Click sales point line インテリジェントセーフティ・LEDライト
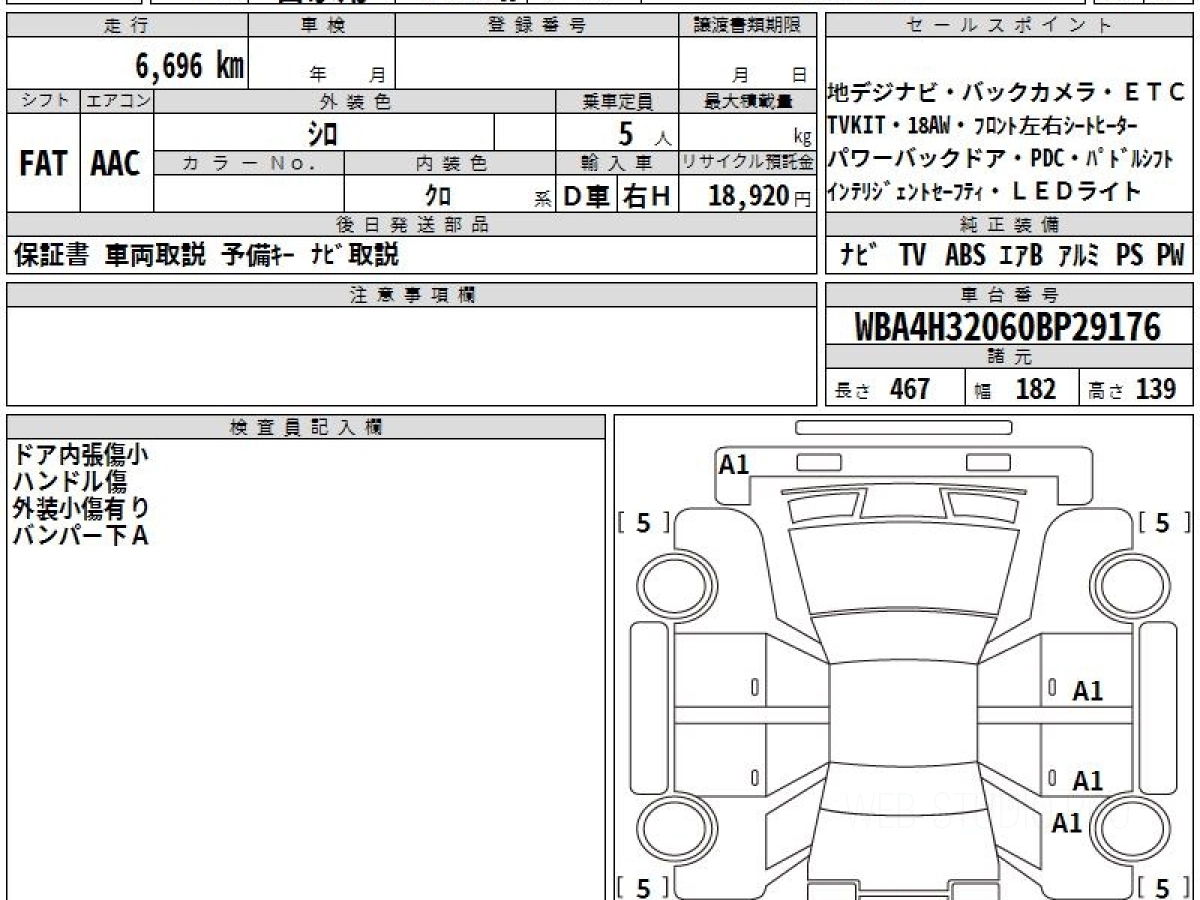Image resolution: width=1200 pixels, height=900 pixels. pos(984,191)
